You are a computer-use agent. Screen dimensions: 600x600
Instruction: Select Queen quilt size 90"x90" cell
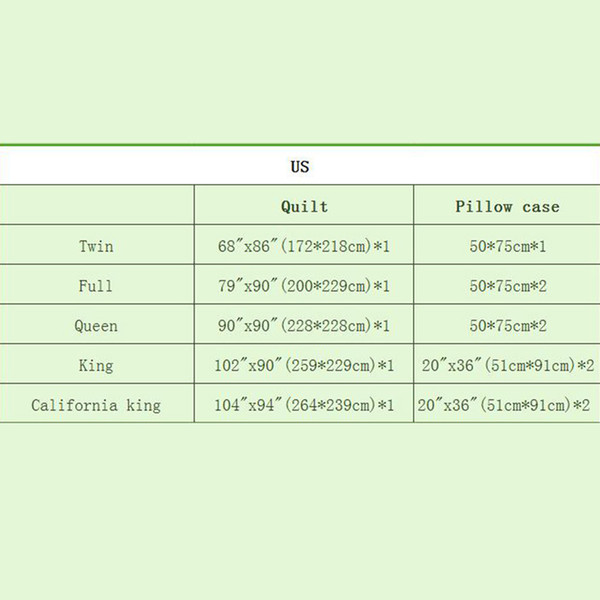[304, 326]
